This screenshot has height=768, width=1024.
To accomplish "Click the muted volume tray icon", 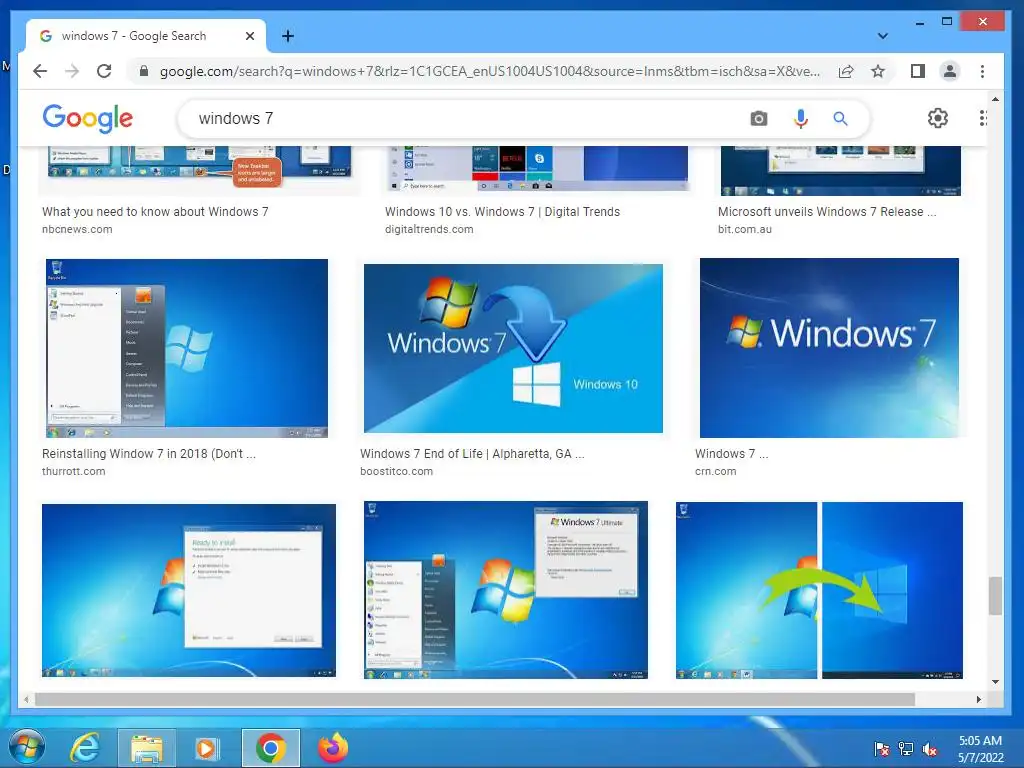I will pos(930,748).
